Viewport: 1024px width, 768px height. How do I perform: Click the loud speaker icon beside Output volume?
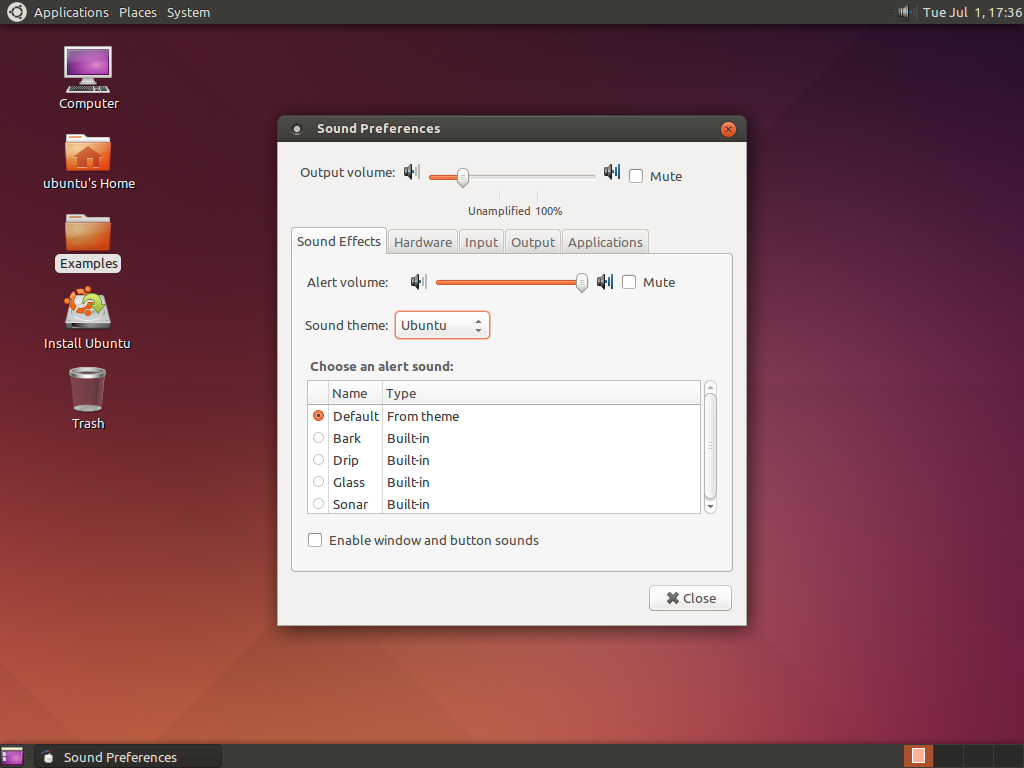pos(611,172)
